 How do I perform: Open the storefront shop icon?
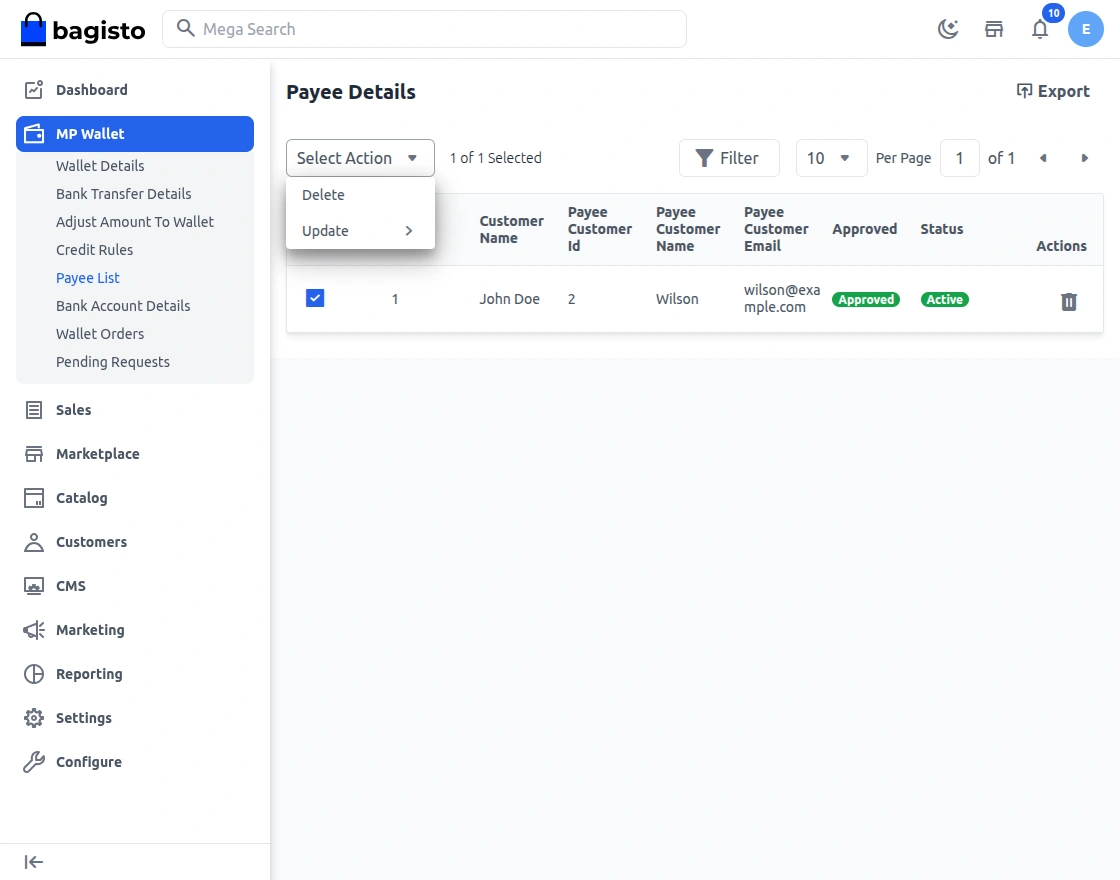click(x=994, y=29)
